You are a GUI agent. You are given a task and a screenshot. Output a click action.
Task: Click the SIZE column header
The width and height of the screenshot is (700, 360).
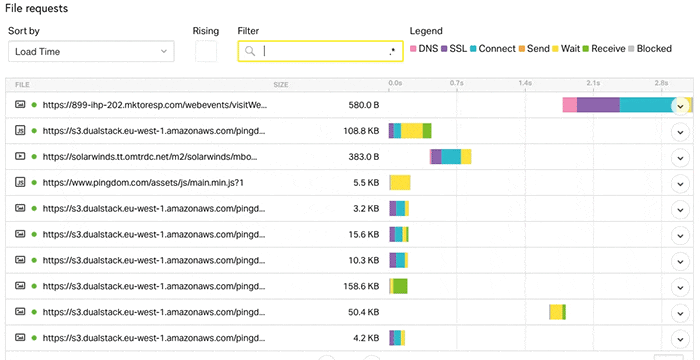[x=281, y=84]
